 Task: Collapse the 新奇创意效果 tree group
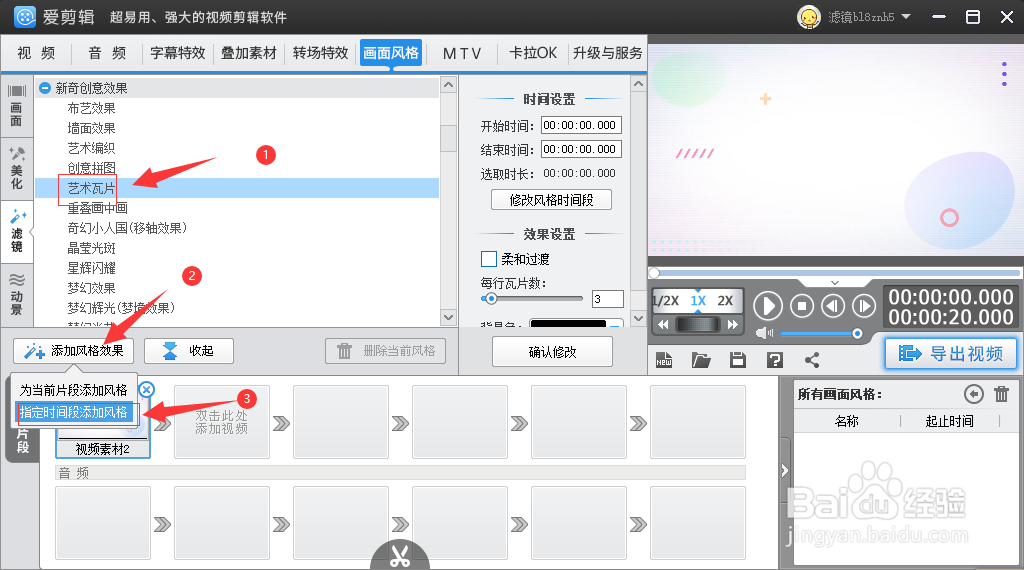point(44,87)
